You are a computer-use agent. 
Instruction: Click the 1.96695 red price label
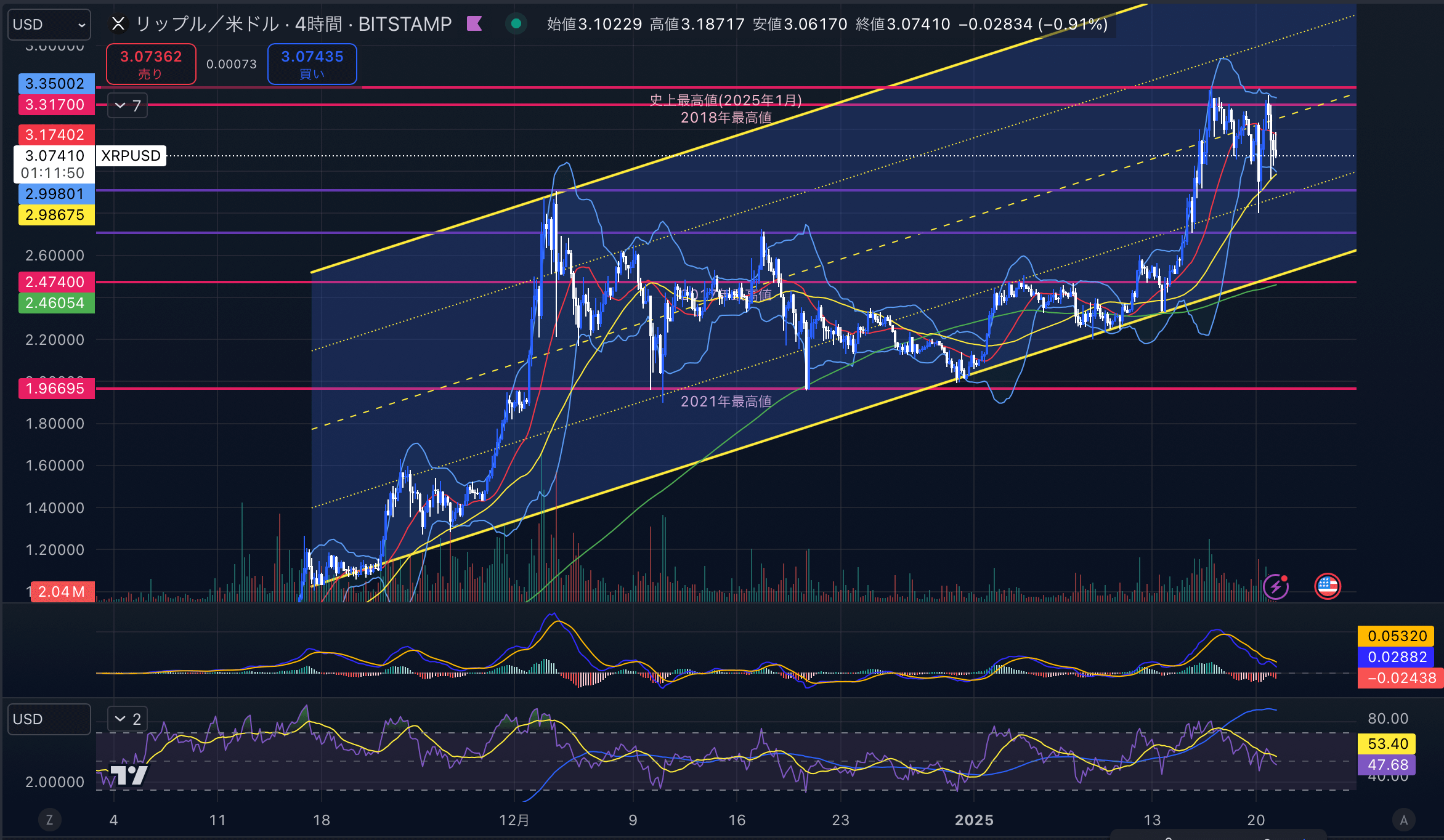pos(55,389)
